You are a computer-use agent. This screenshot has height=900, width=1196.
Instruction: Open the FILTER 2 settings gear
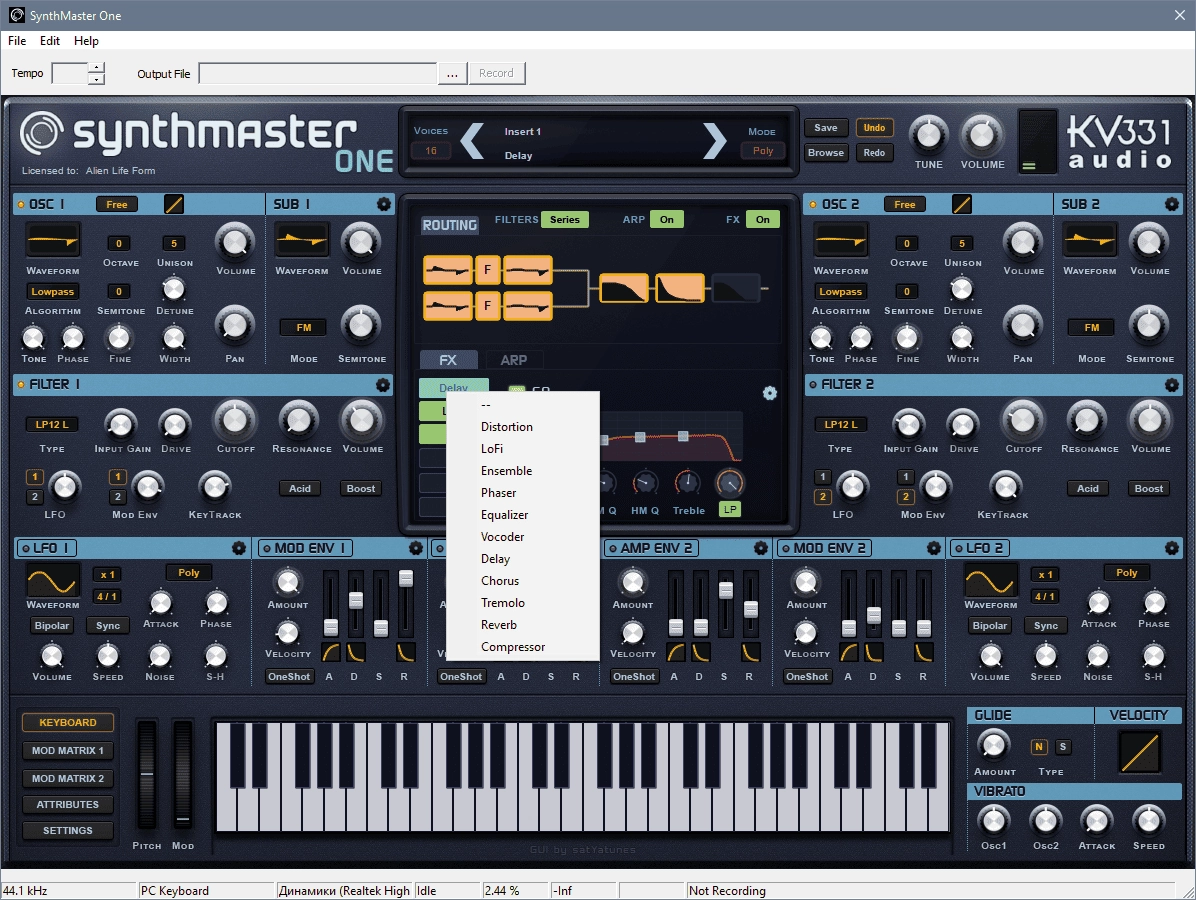click(1172, 385)
